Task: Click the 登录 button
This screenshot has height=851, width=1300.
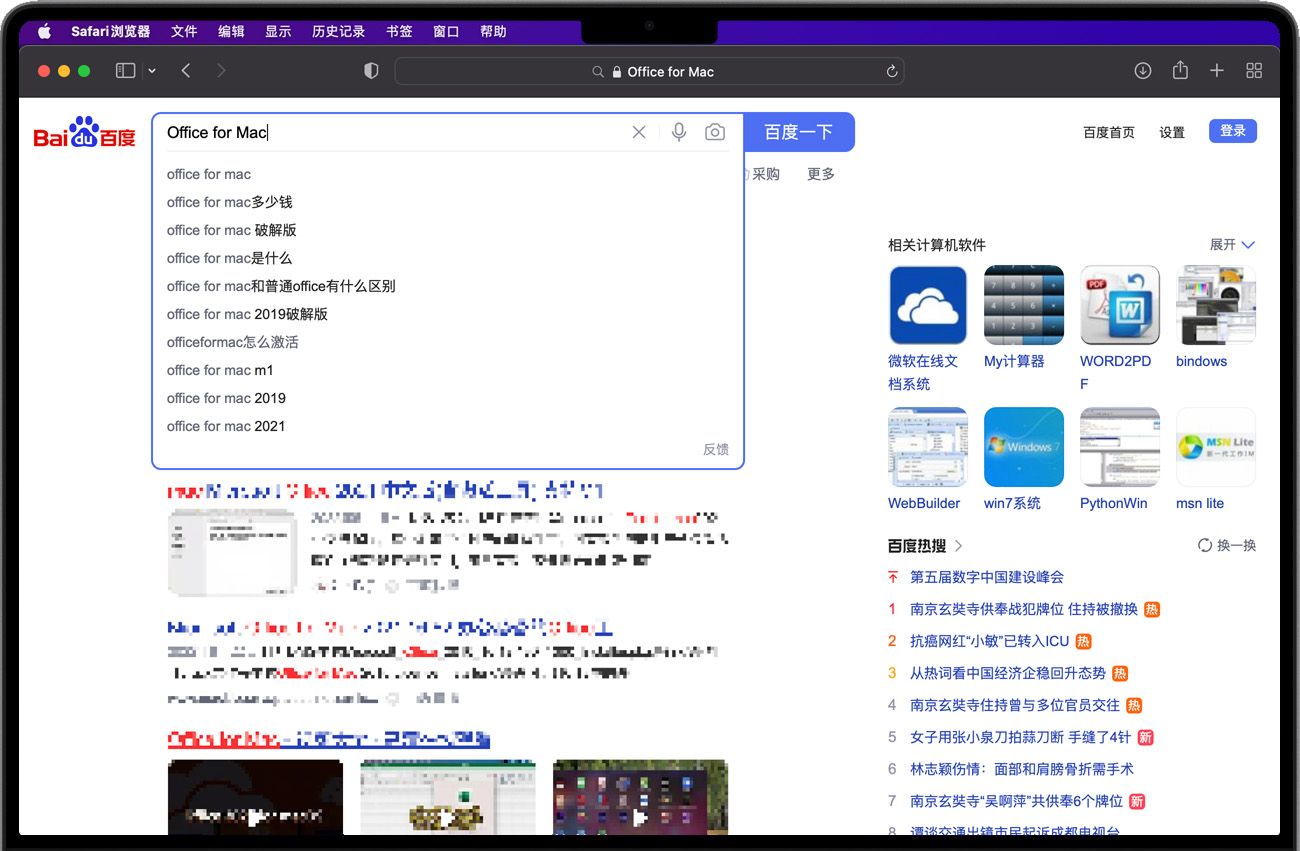Action: pos(1233,131)
